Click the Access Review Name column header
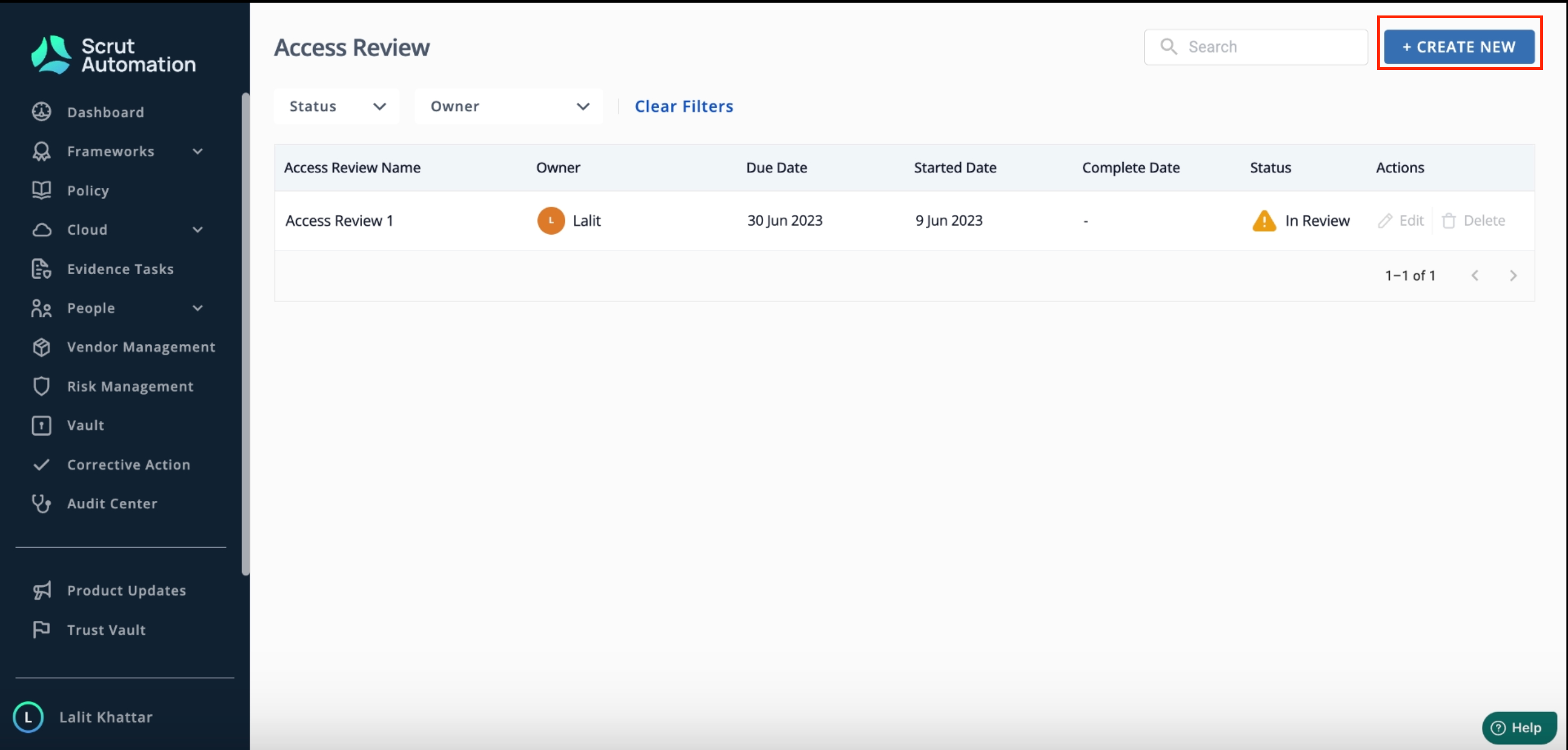Screen dimensions: 1568x750 [x=352, y=167]
